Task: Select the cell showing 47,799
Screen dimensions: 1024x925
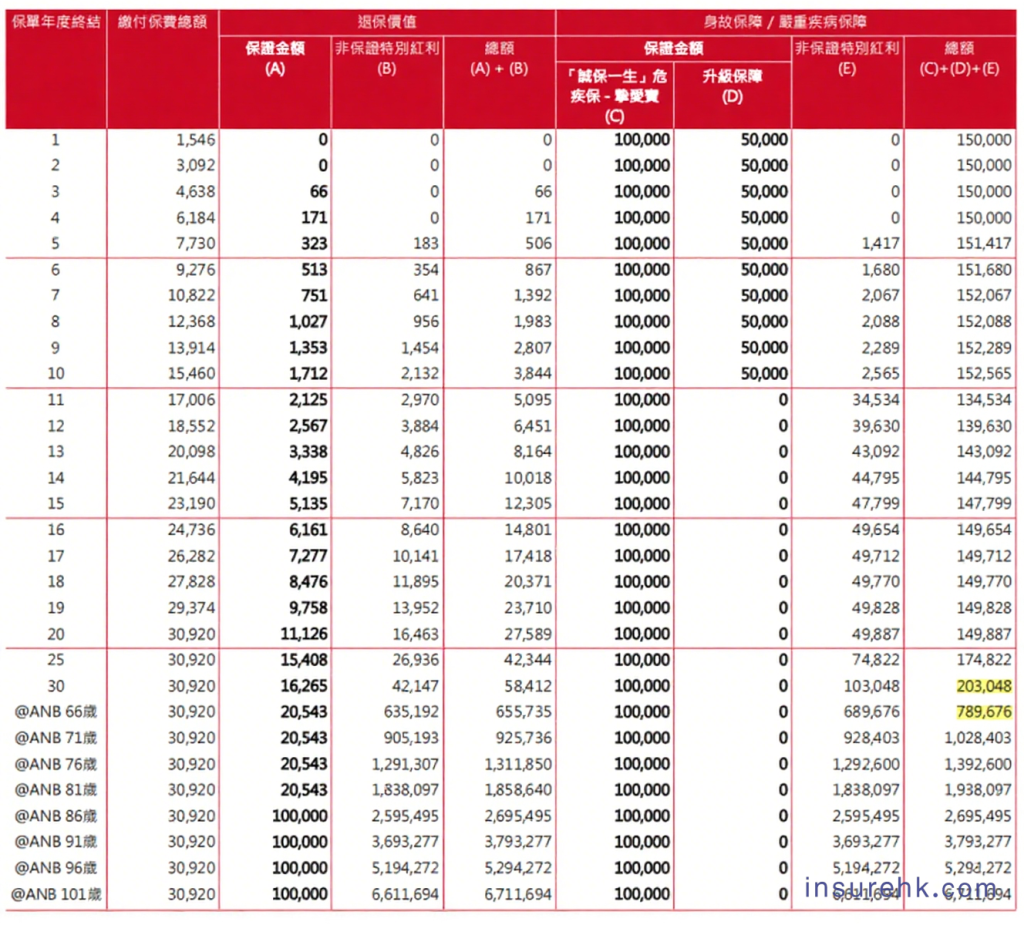Action: click(x=876, y=504)
